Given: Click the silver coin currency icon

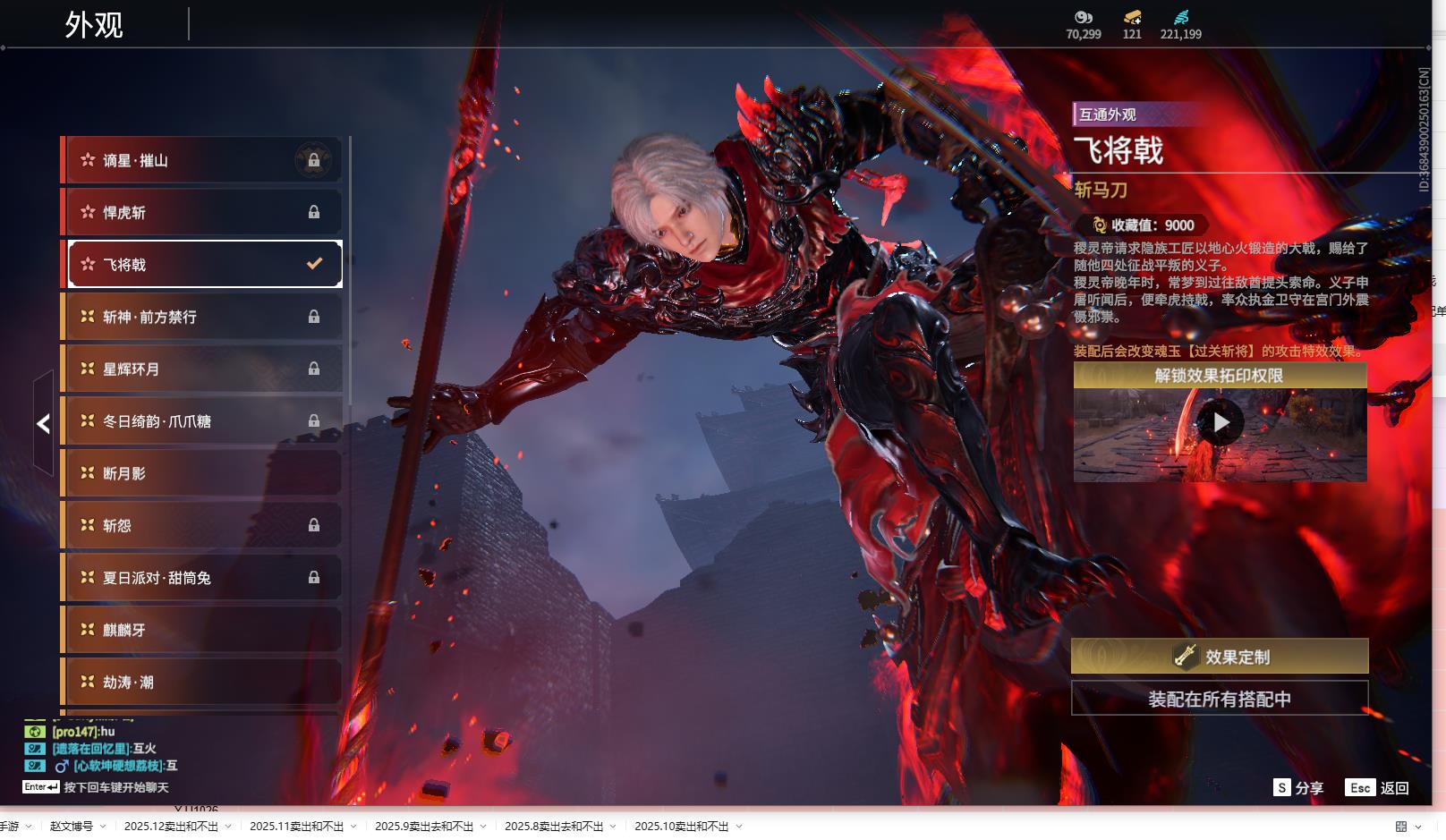Looking at the screenshot, I should coord(1083,17).
